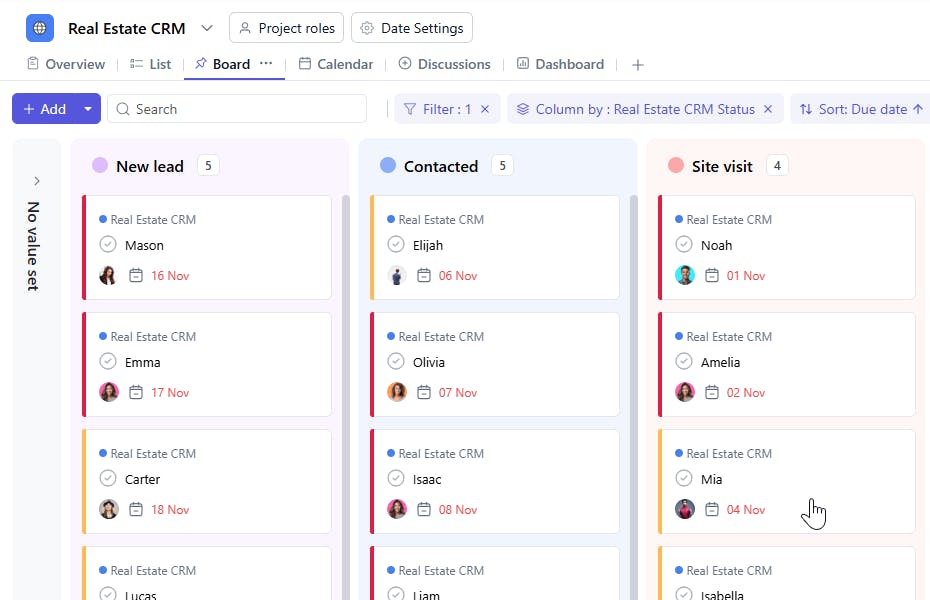Click the Date Settings button
The image size is (930, 600).
coord(412,28)
